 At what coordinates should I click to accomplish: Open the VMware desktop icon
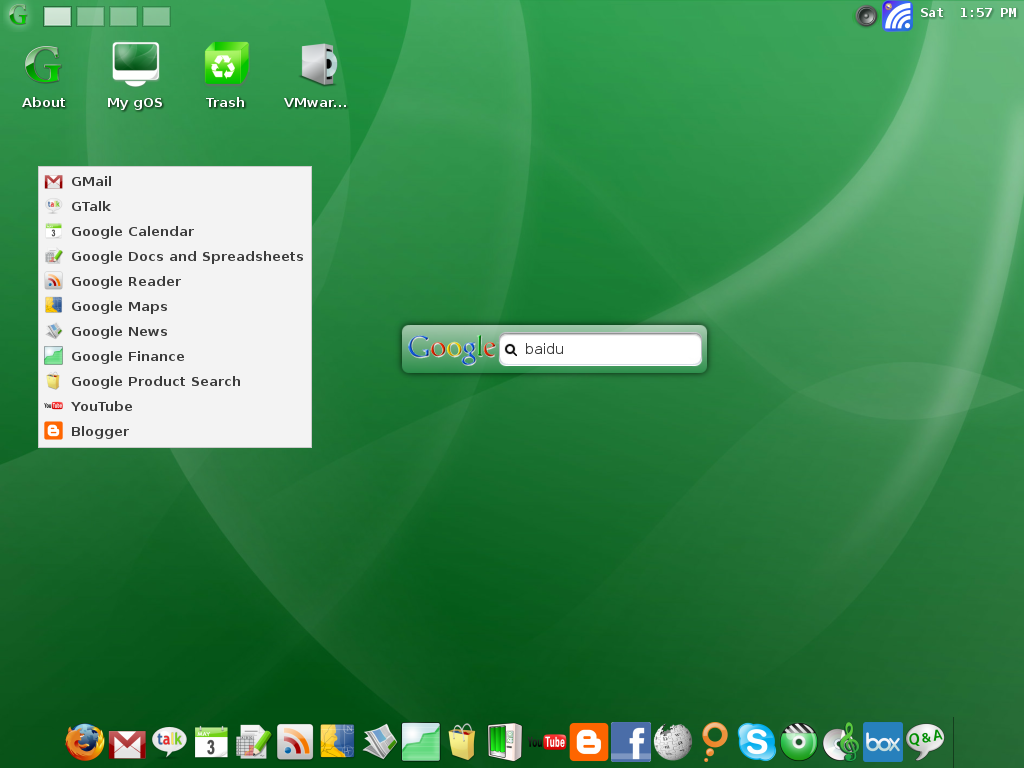(315, 76)
